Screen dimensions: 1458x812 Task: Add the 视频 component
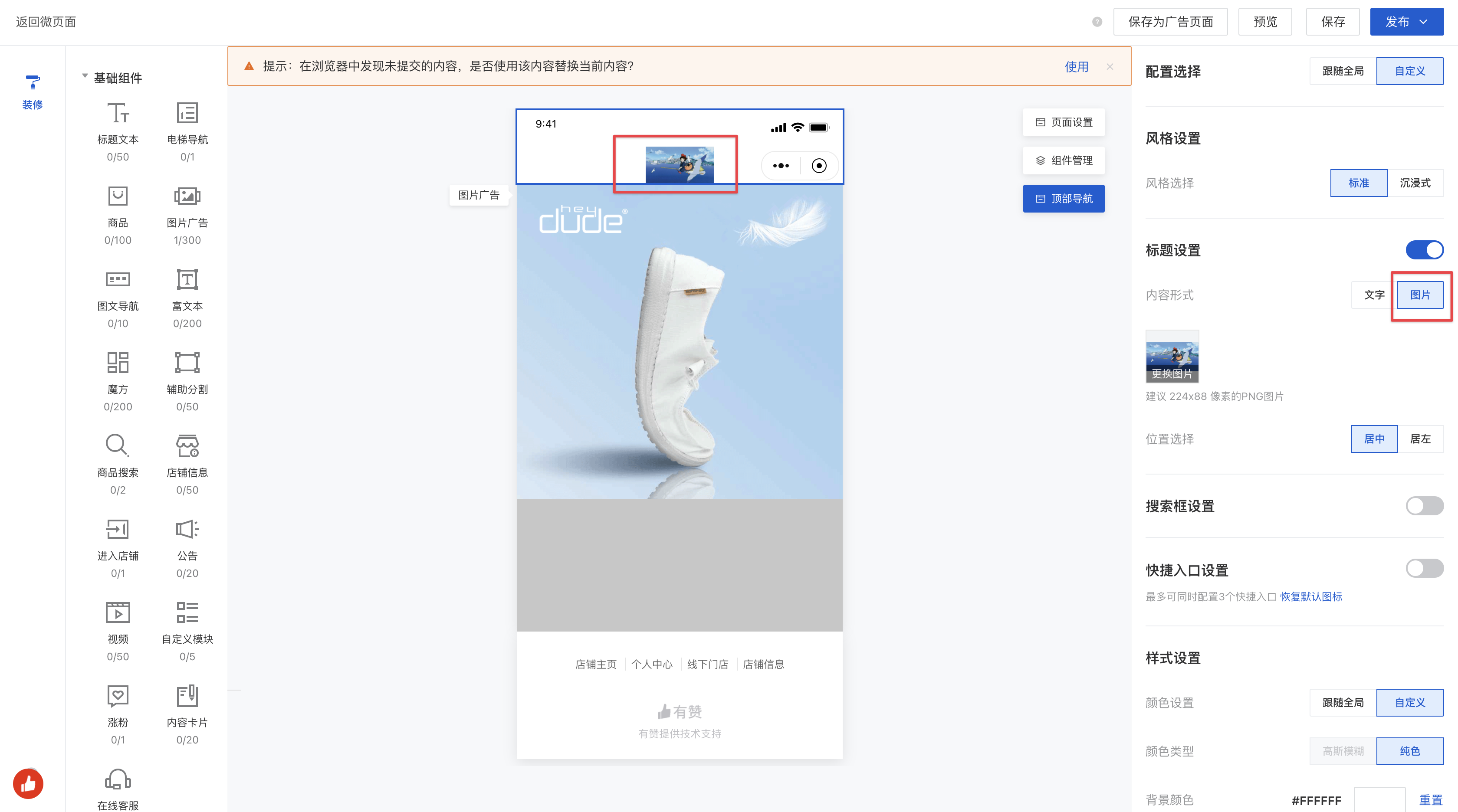click(118, 612)
